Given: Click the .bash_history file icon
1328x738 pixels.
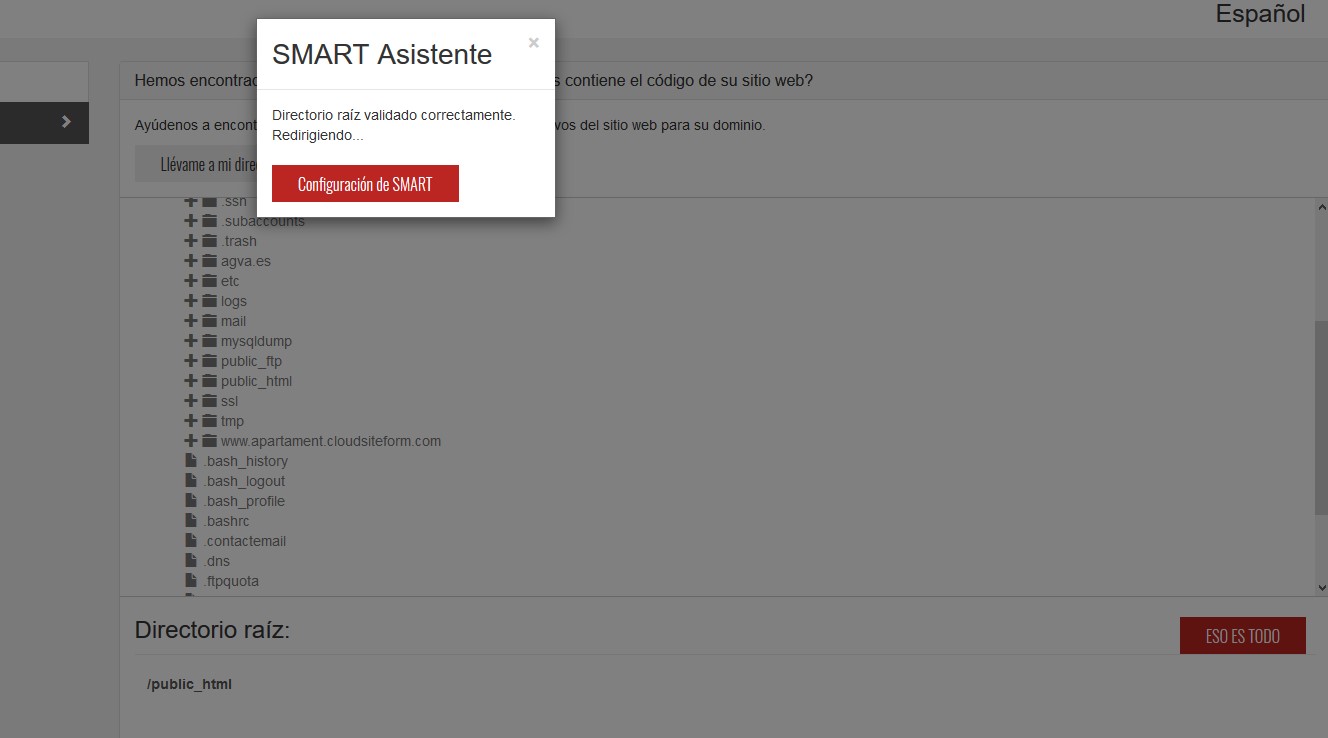Looking at the screenshot, I should (191, 461).
